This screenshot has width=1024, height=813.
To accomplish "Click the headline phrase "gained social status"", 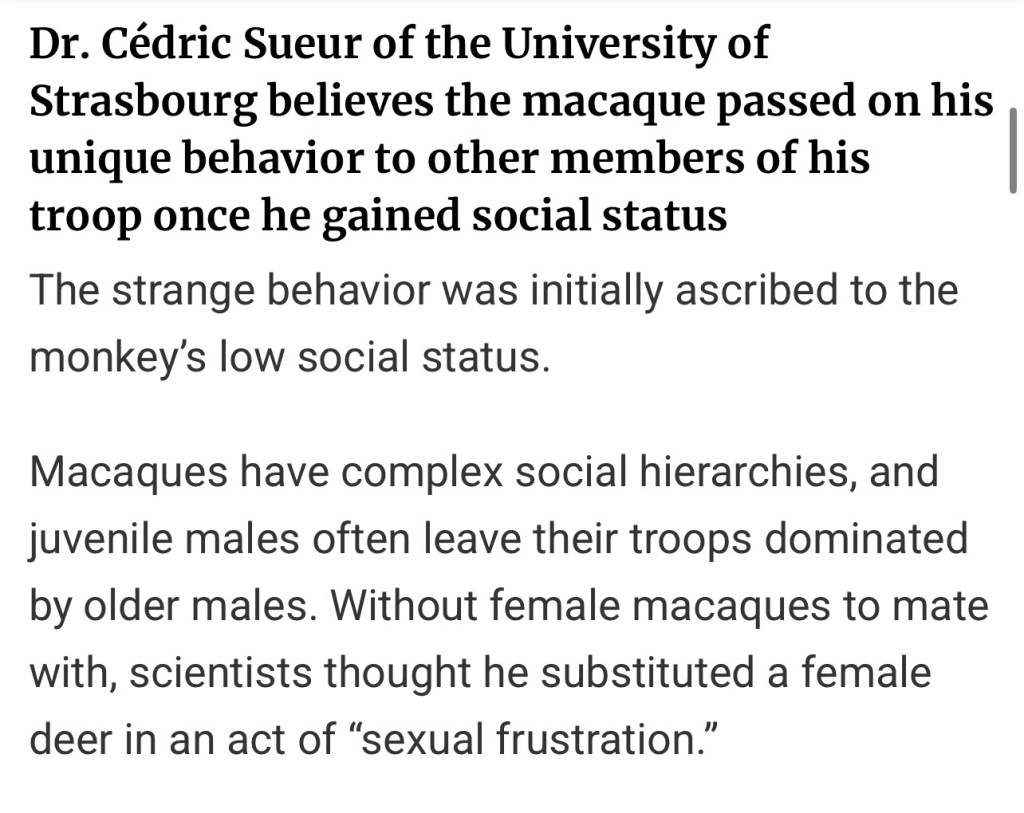I will 540,216.
